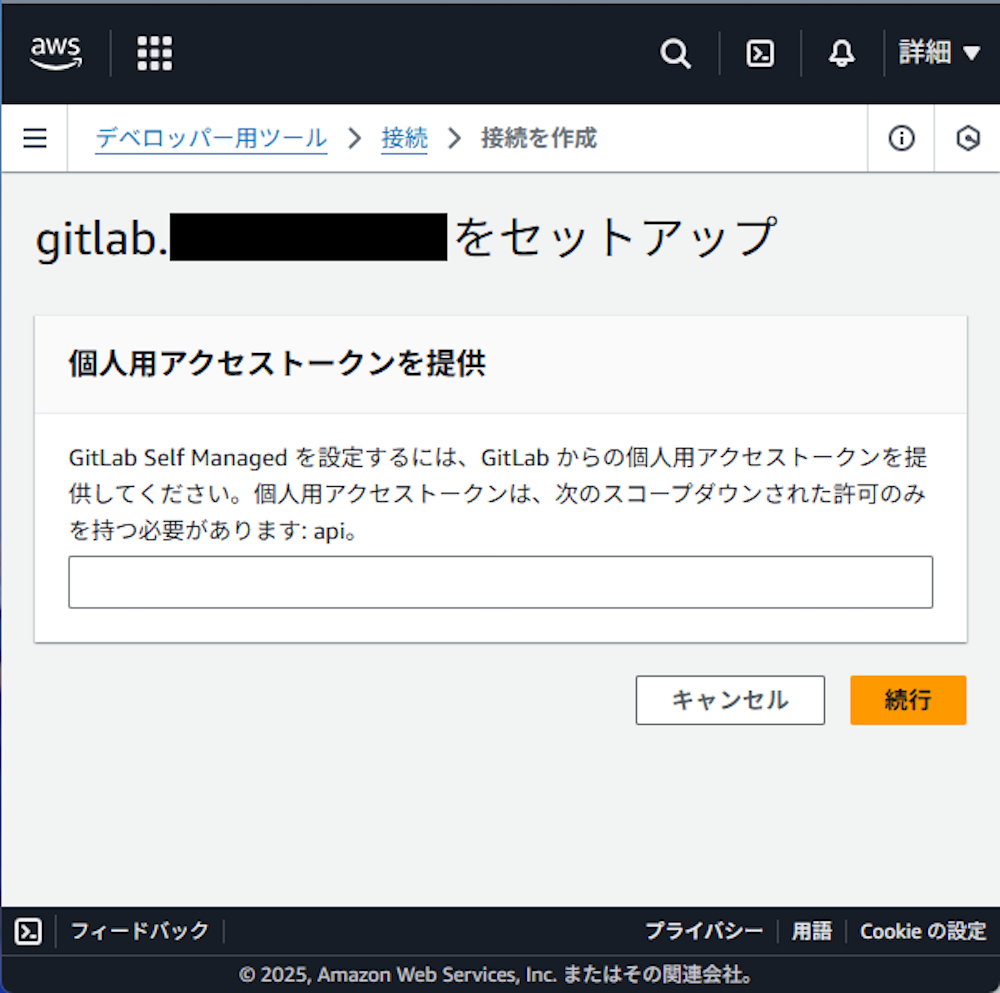Click the キャンセル button
Screen dimensions: 1000x993
(730, 700)
